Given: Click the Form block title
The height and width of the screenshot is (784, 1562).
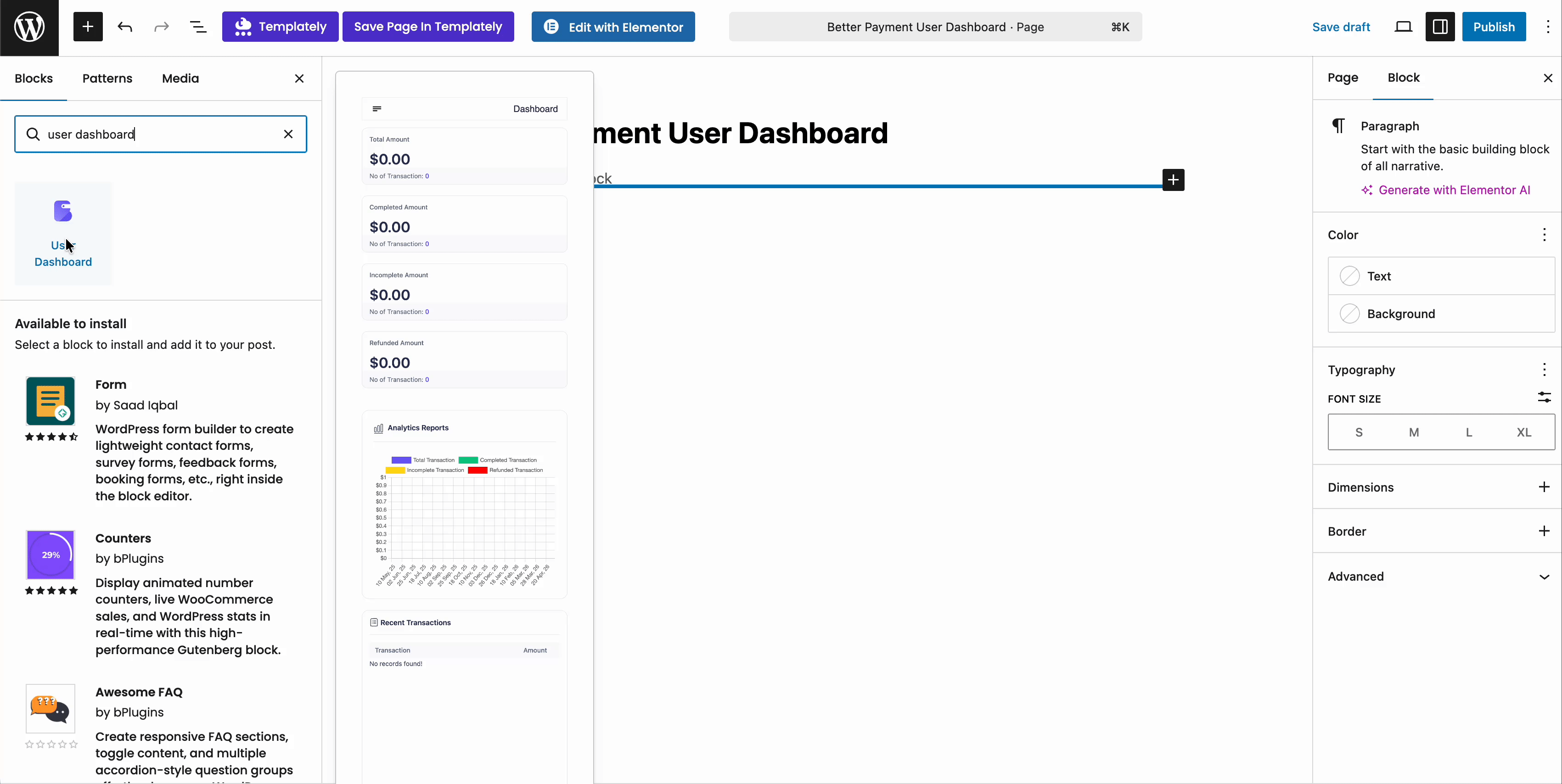Looking at the screenshot, I should click(x=111, y=384).
